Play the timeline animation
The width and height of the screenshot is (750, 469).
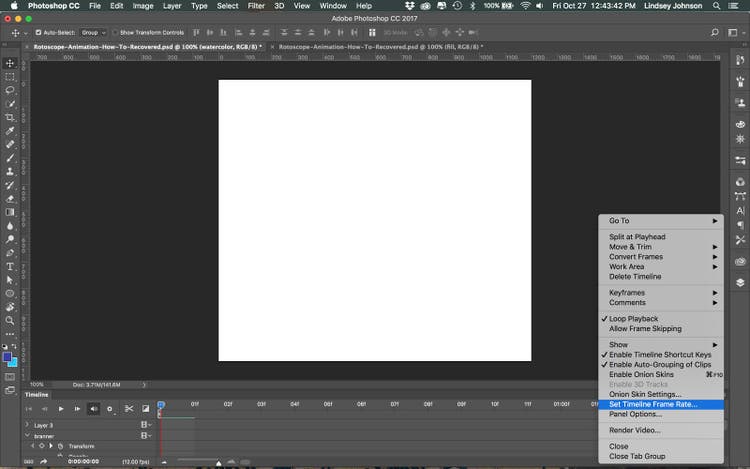coord(61,409)
